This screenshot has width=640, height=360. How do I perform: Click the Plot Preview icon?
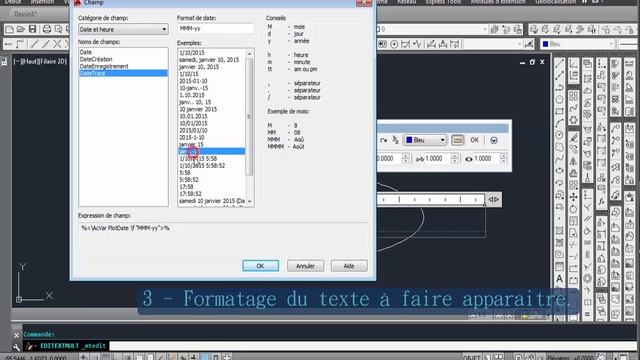58,29
